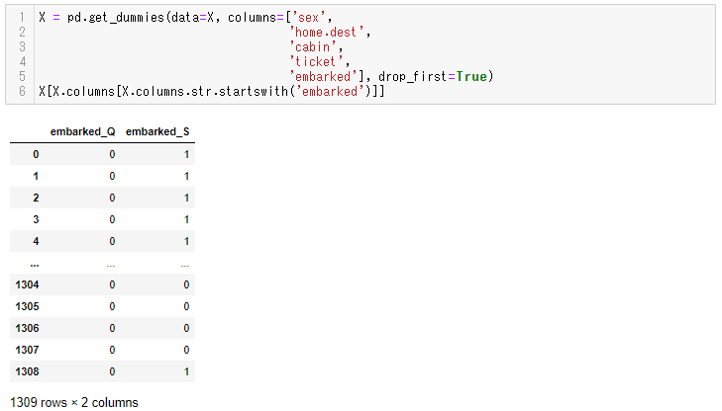The width and height of the screenshot is (722, 411).
Task: Select the embarked_Q column header
Action: click(x=83, y=132)
